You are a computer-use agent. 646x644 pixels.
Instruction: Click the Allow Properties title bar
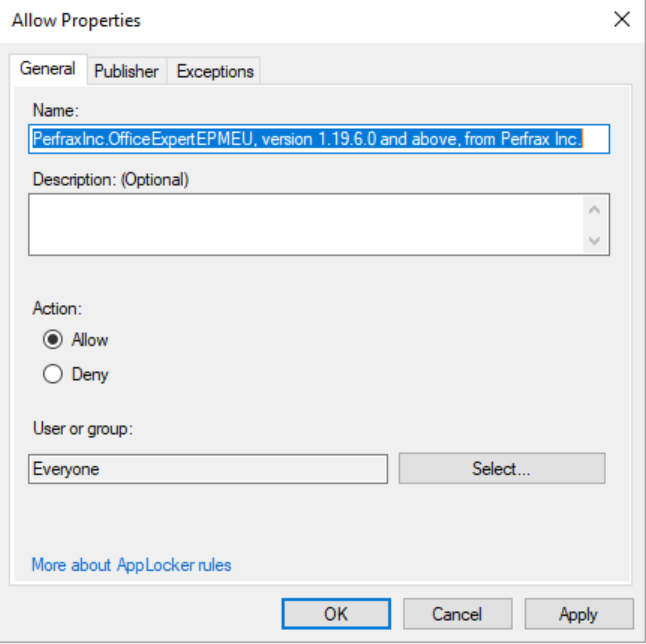300,20
